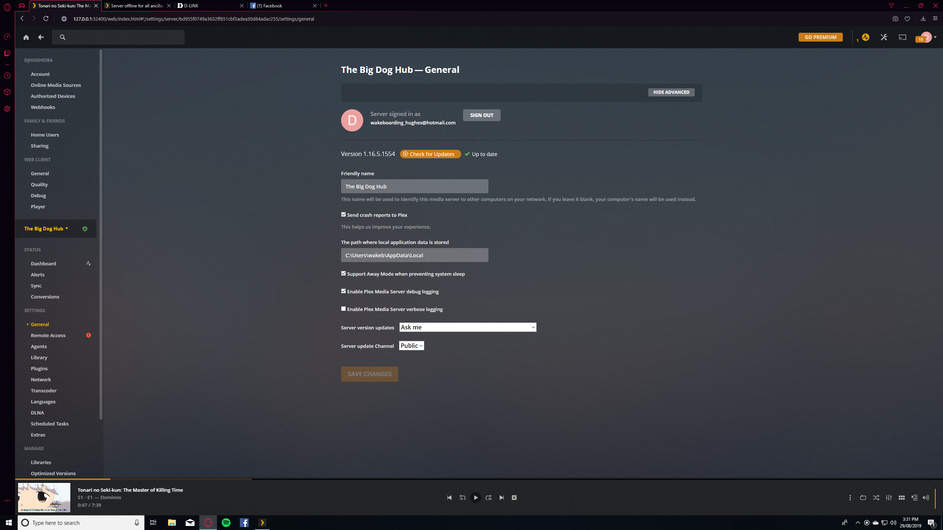Click the skip back replay icon

[462, 498]
